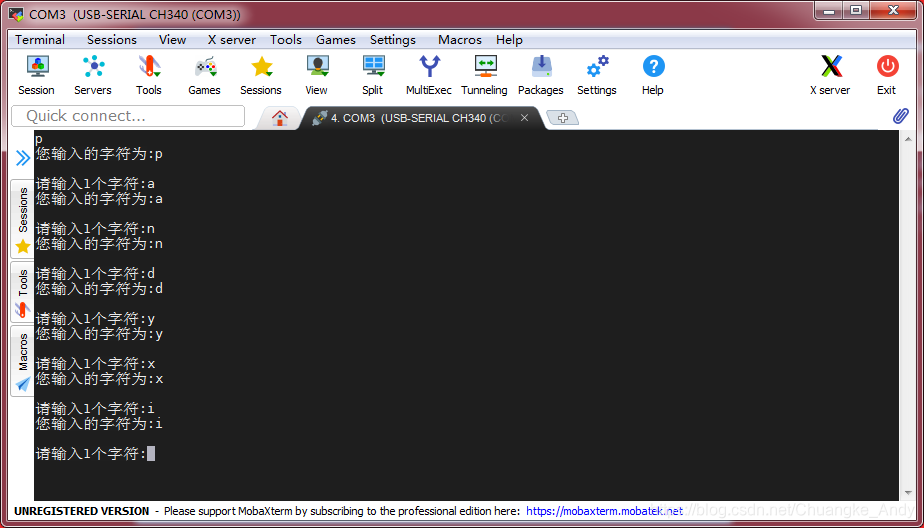Screen dimensions: 924x528
Task: Open the View menu in menu bar
Action: click(x=173, y=39)
